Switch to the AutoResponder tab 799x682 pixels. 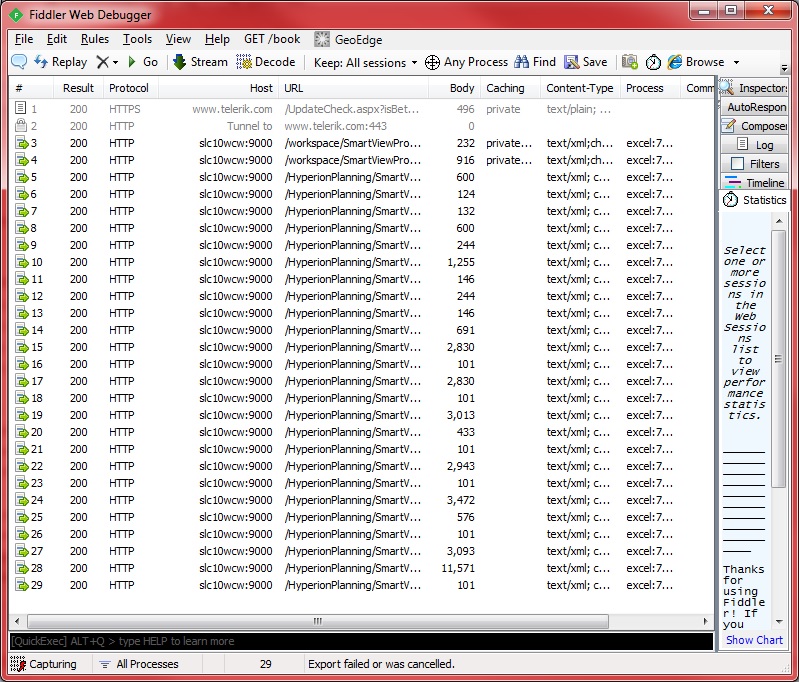pos(754,107)
